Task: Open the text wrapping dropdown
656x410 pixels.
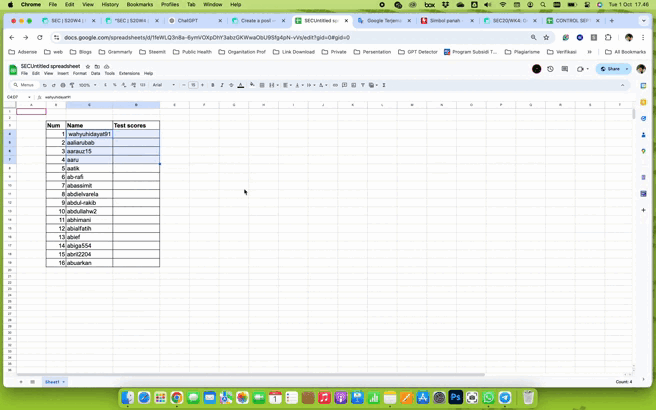Action: 310,85
